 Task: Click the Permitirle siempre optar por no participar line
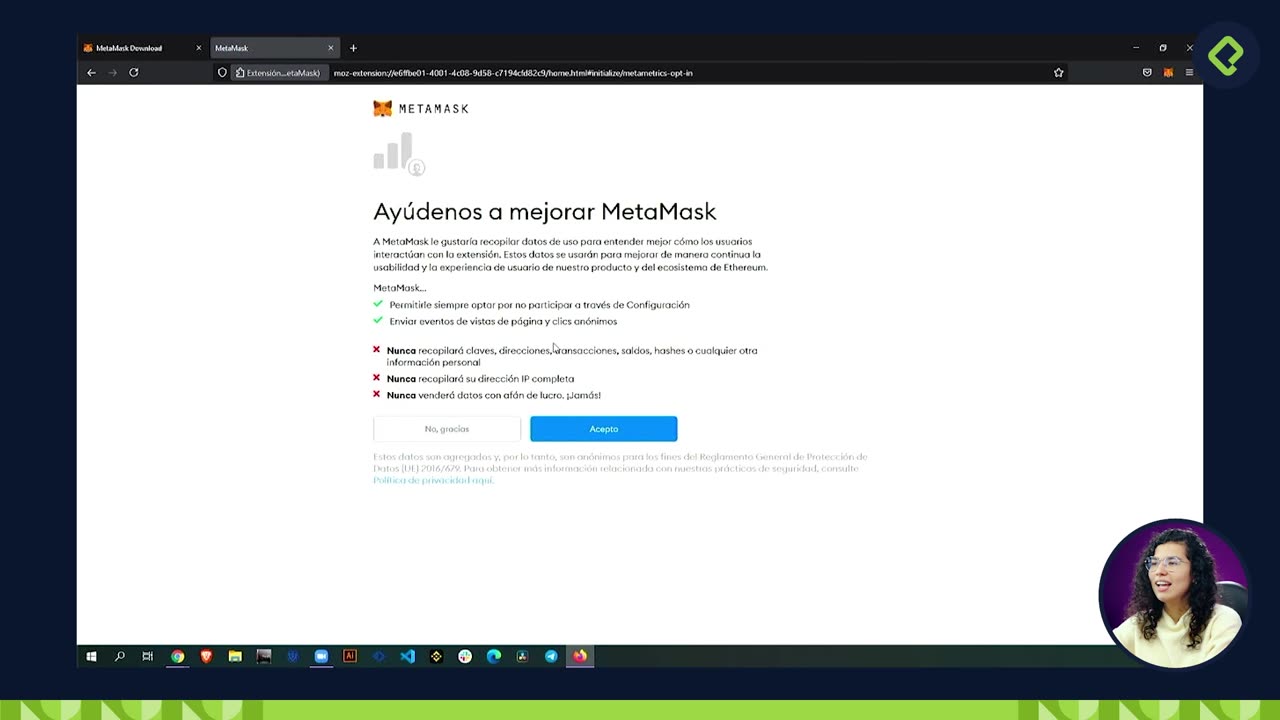click(539, 305)
